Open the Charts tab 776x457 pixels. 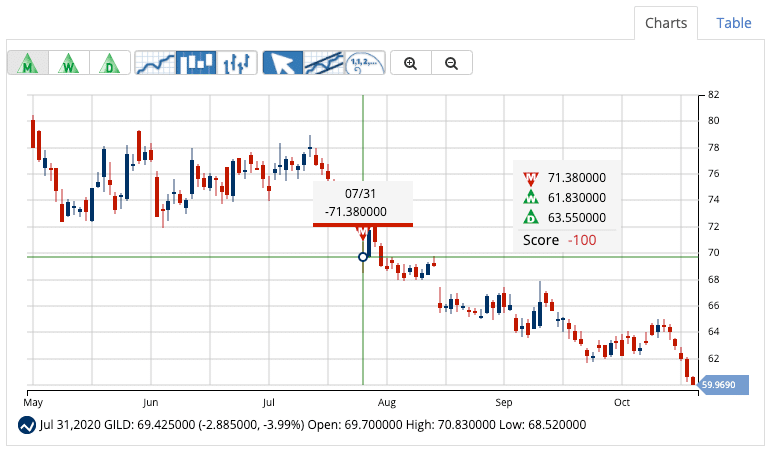666,23
